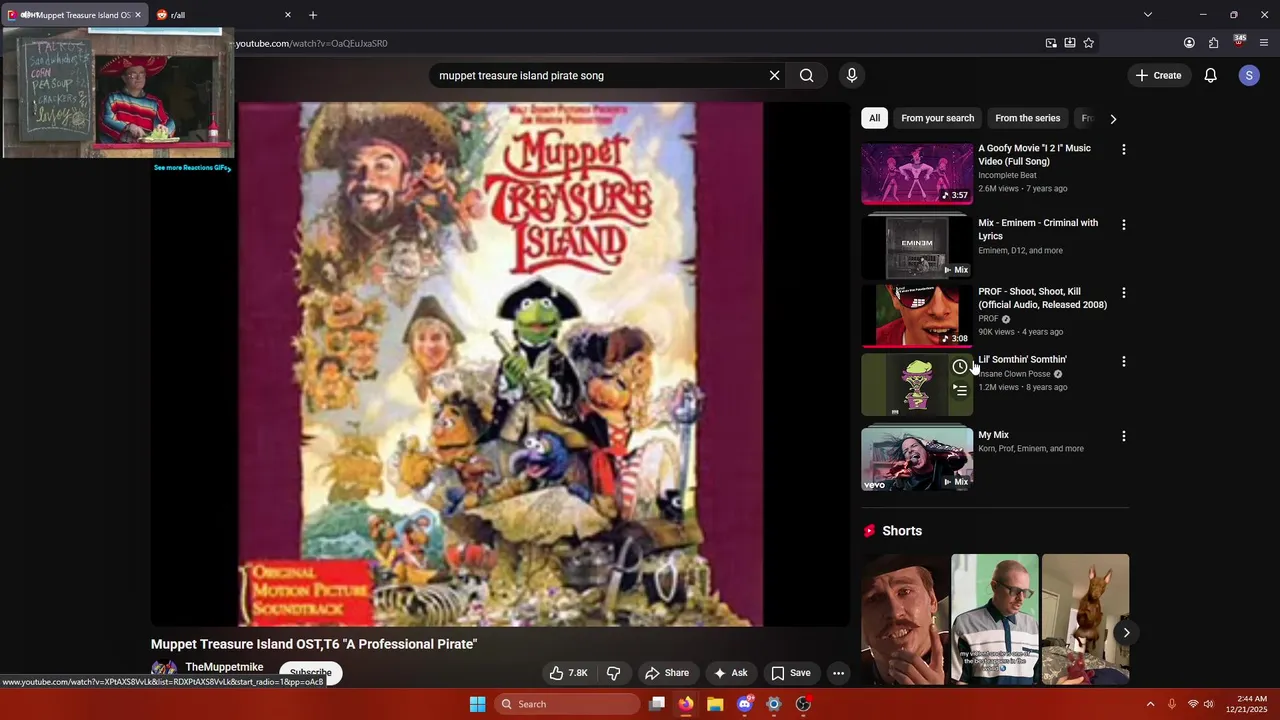The image size is (1280, 720).
Task: Open the Firefox hamburger application menu
Action: pos(1264,43)
